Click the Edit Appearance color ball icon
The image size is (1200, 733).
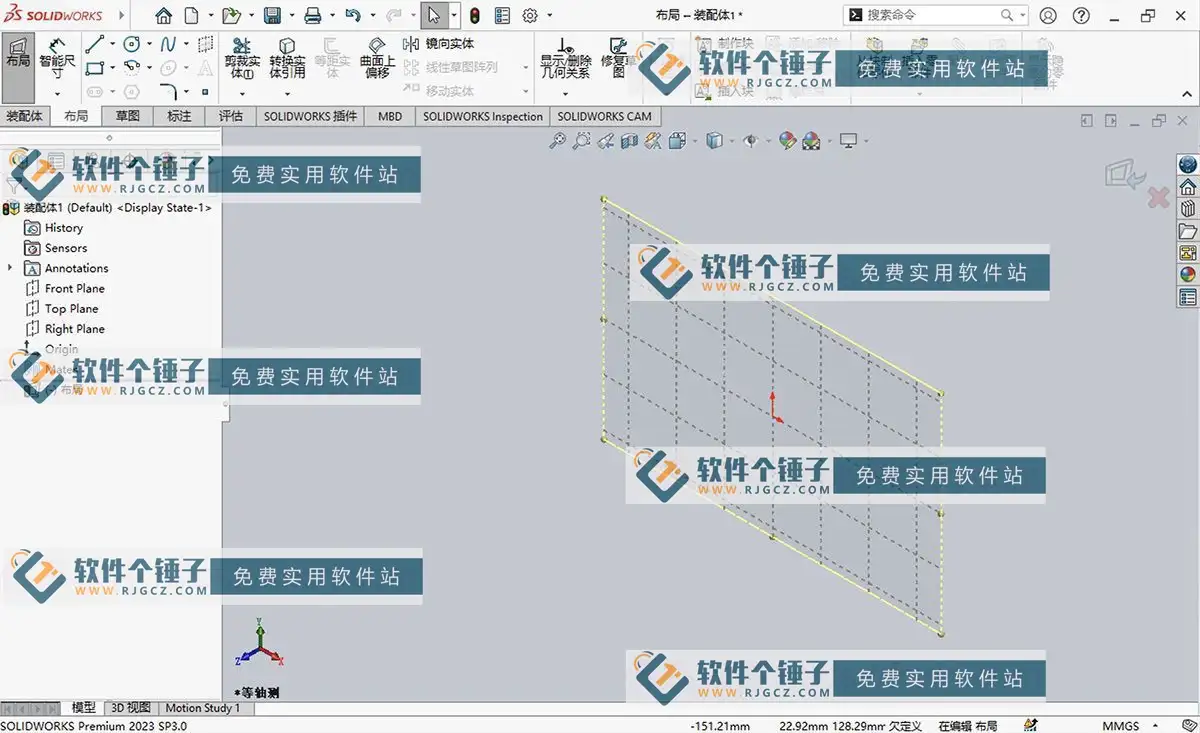[x=787, y=141]
